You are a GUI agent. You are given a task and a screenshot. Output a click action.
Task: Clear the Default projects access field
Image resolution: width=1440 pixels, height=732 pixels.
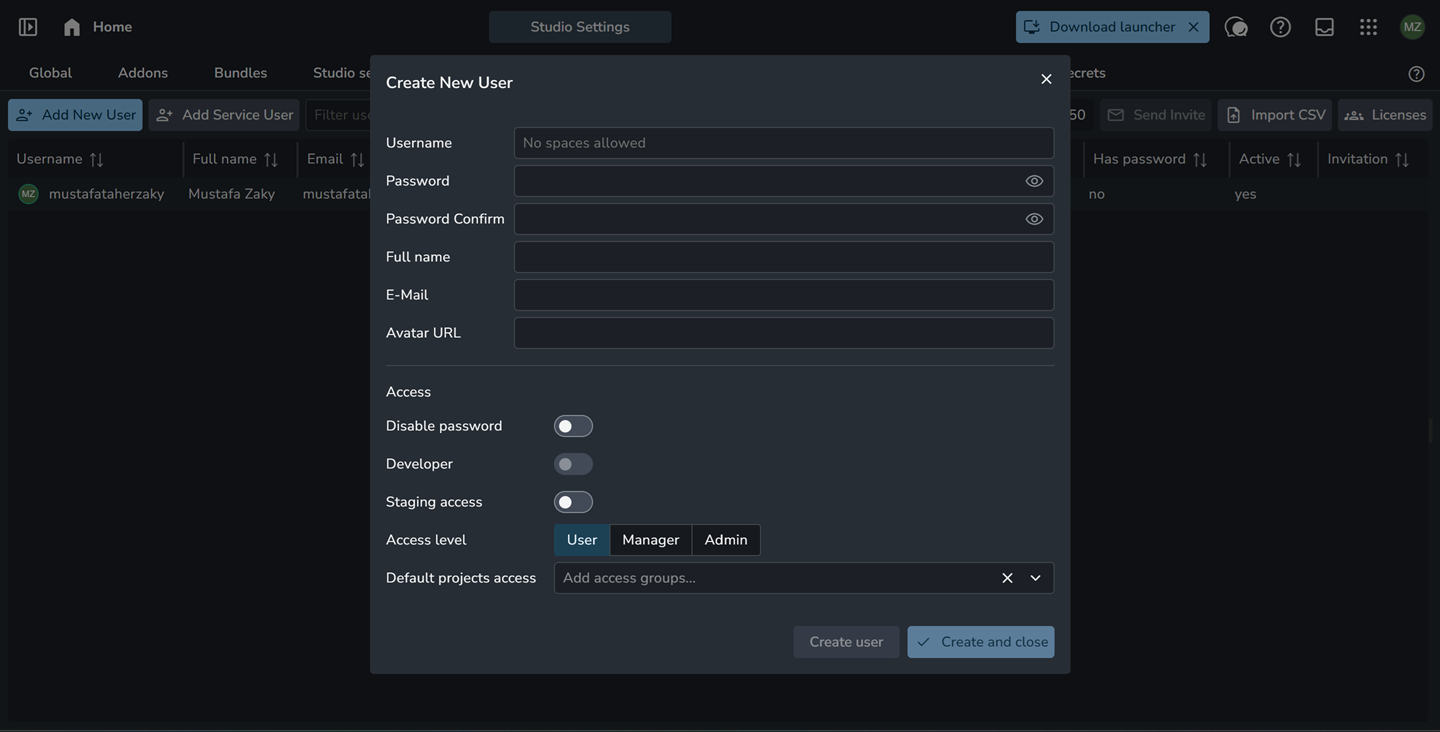pyautogui.click(x=1007, y=578)
